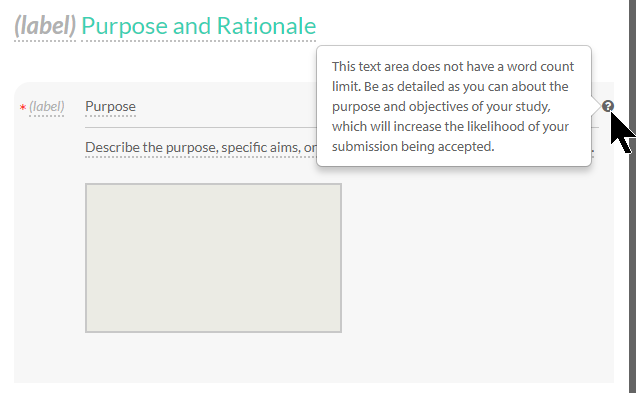Click the bottom border of the Purpose text area
Screen dimensions: 636x393
(213, 332)
